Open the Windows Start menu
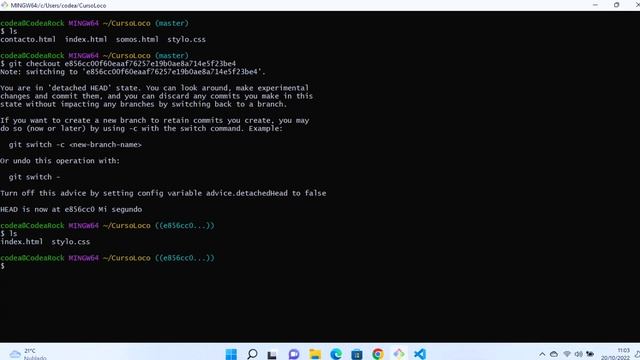The width and height of the screenshot is (640, 360). (231, 354)
